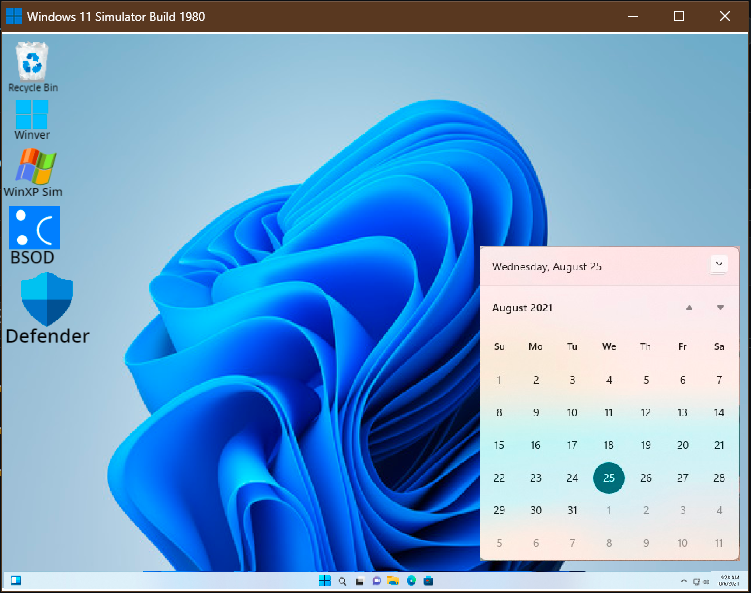Select August 18 in the calendar
Screen dimensions: 751x593
tap(609, 445)
